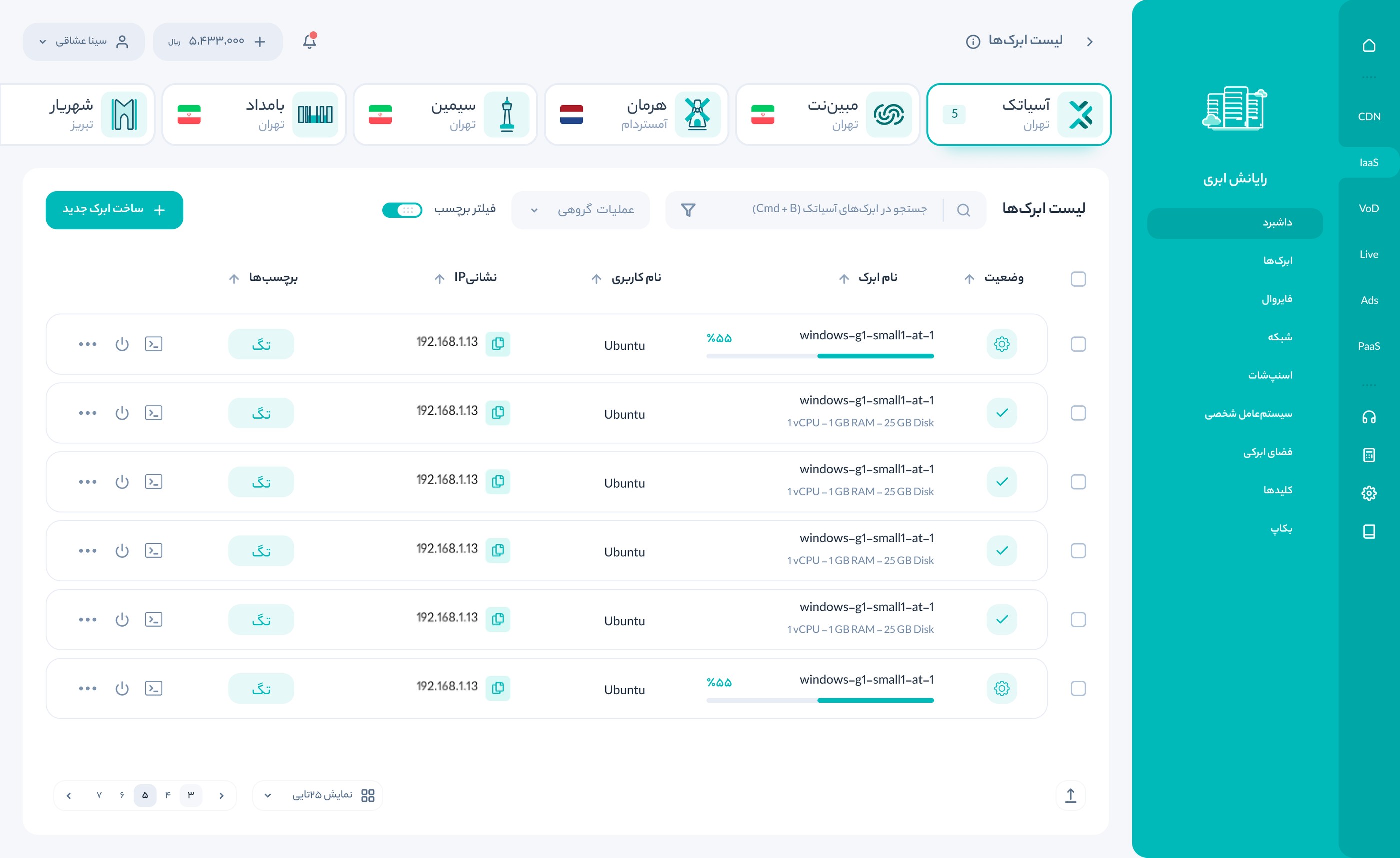1400x858 pixels.
Task: Open the user menu سینا عشاقی
Action: click(x=84, y=42)
